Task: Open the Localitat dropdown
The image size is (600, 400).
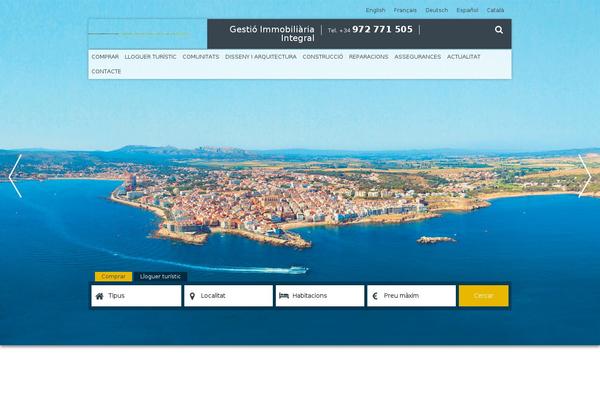Action: pyautogui.click(x=228, y=296)
